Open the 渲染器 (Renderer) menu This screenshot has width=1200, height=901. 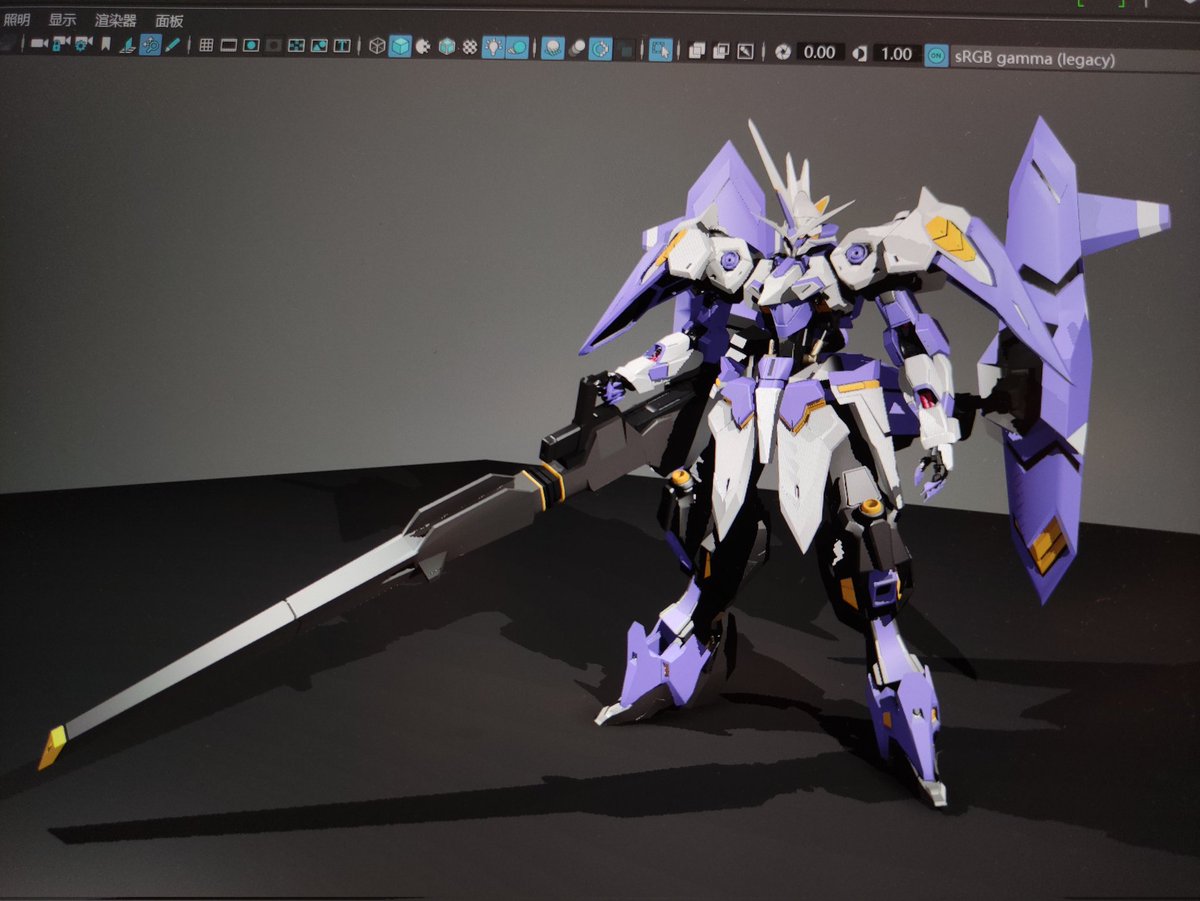point(115,20)
